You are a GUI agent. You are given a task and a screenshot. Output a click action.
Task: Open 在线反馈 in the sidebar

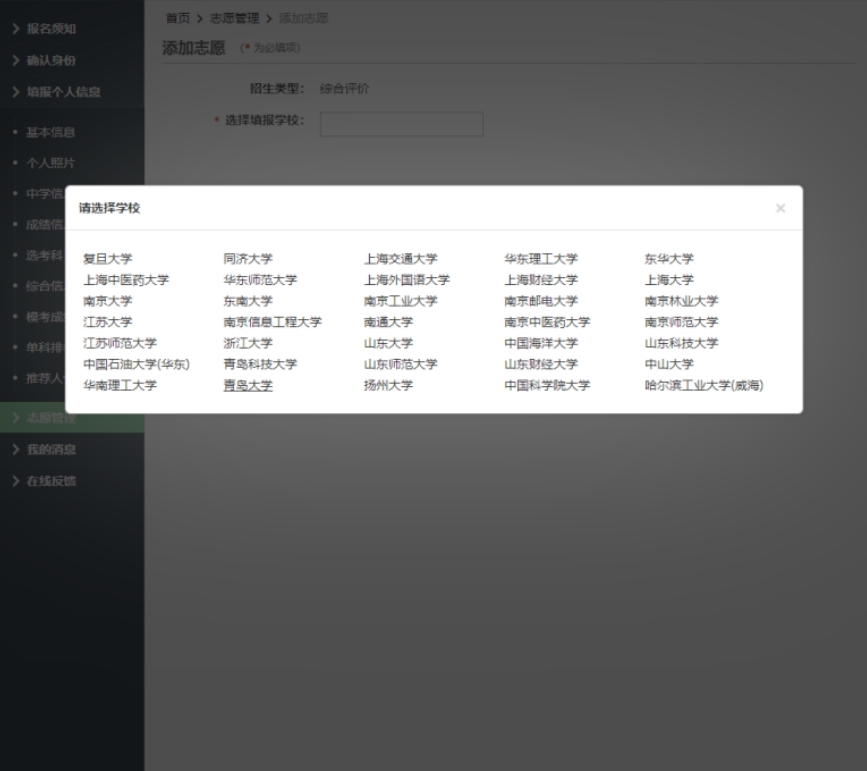[51, 481]
